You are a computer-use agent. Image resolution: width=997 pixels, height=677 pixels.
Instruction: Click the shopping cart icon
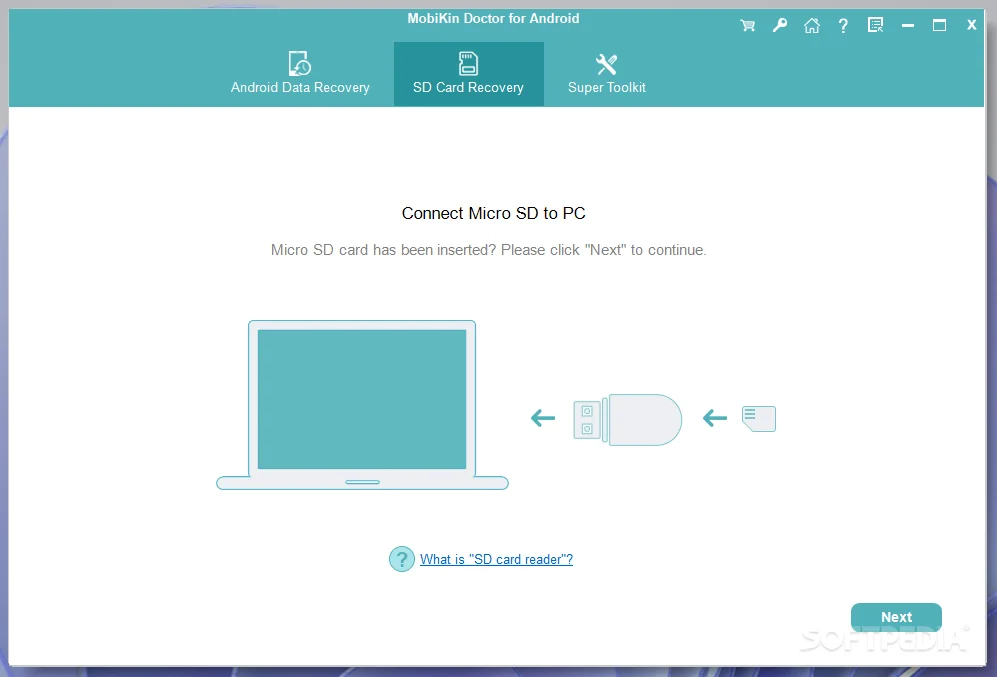[747, 25]
